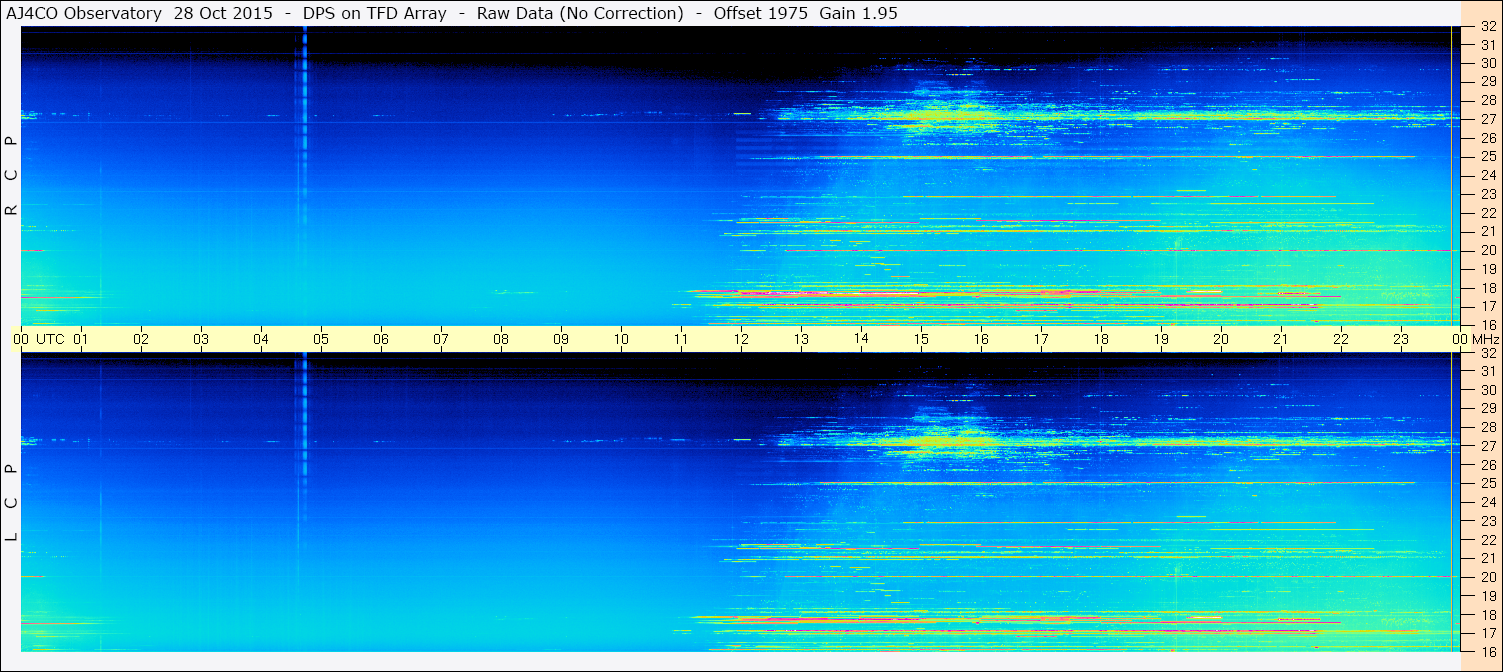Screen dimensions: 1503x672
Task: Select the 11 hour mark on the time axis
Action: [681, 340]
